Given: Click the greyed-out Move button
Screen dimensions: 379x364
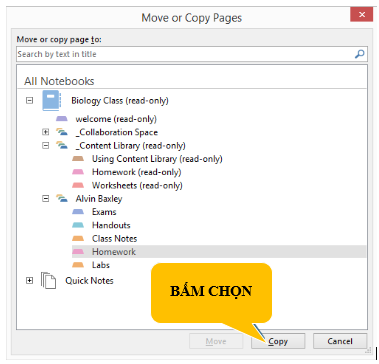Looking at the screenshot, I should (216, 341).
